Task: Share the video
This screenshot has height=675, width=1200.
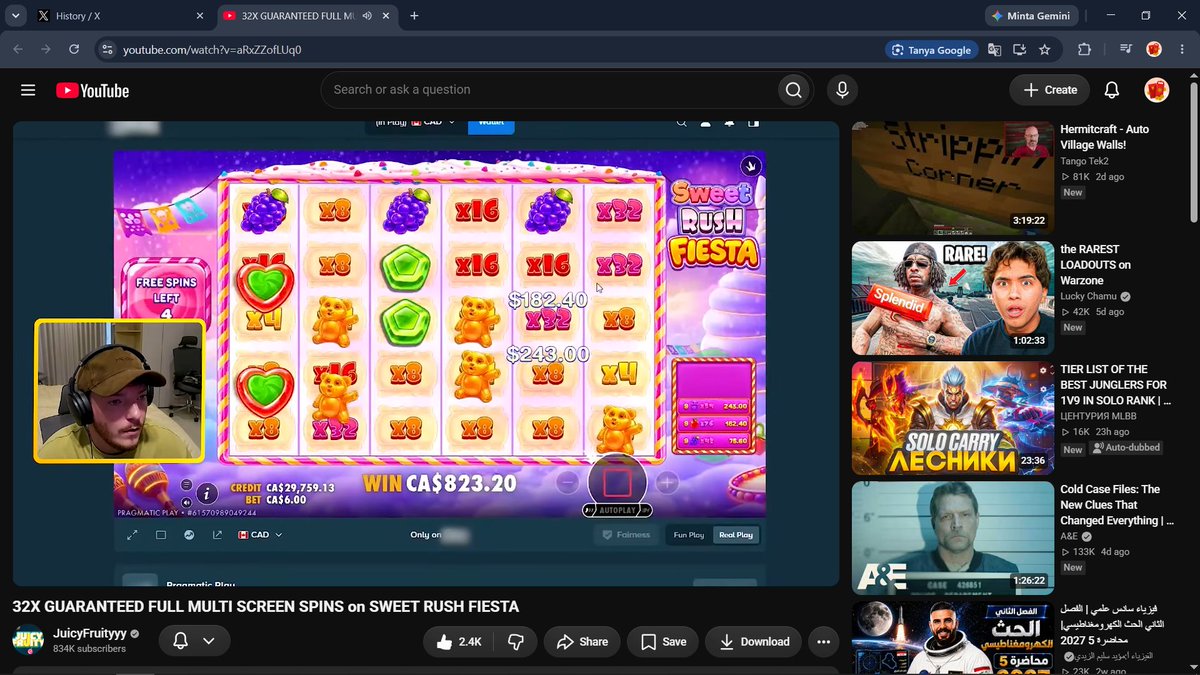Action: (582, 642)
